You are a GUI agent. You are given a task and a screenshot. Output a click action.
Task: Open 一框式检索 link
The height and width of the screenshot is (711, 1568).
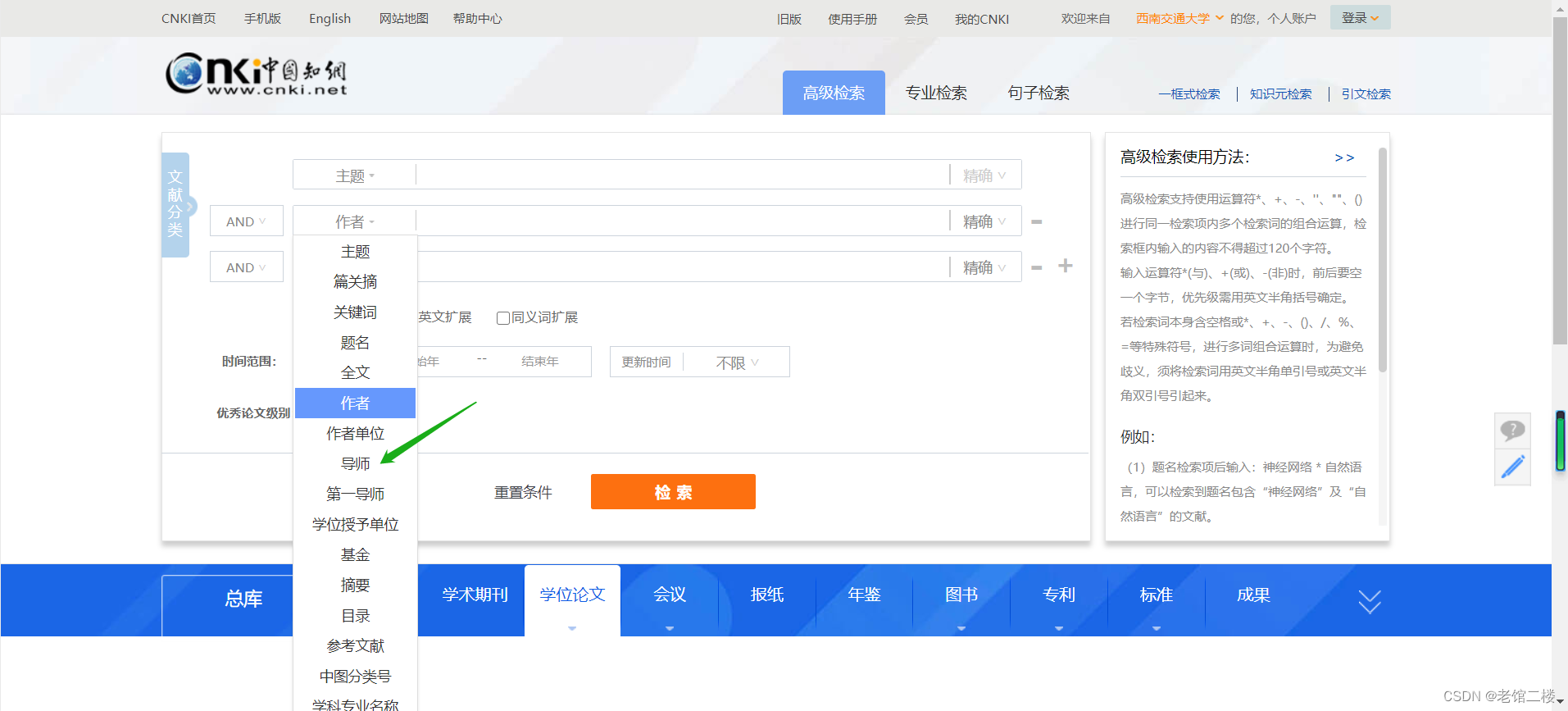(1189, 94)
